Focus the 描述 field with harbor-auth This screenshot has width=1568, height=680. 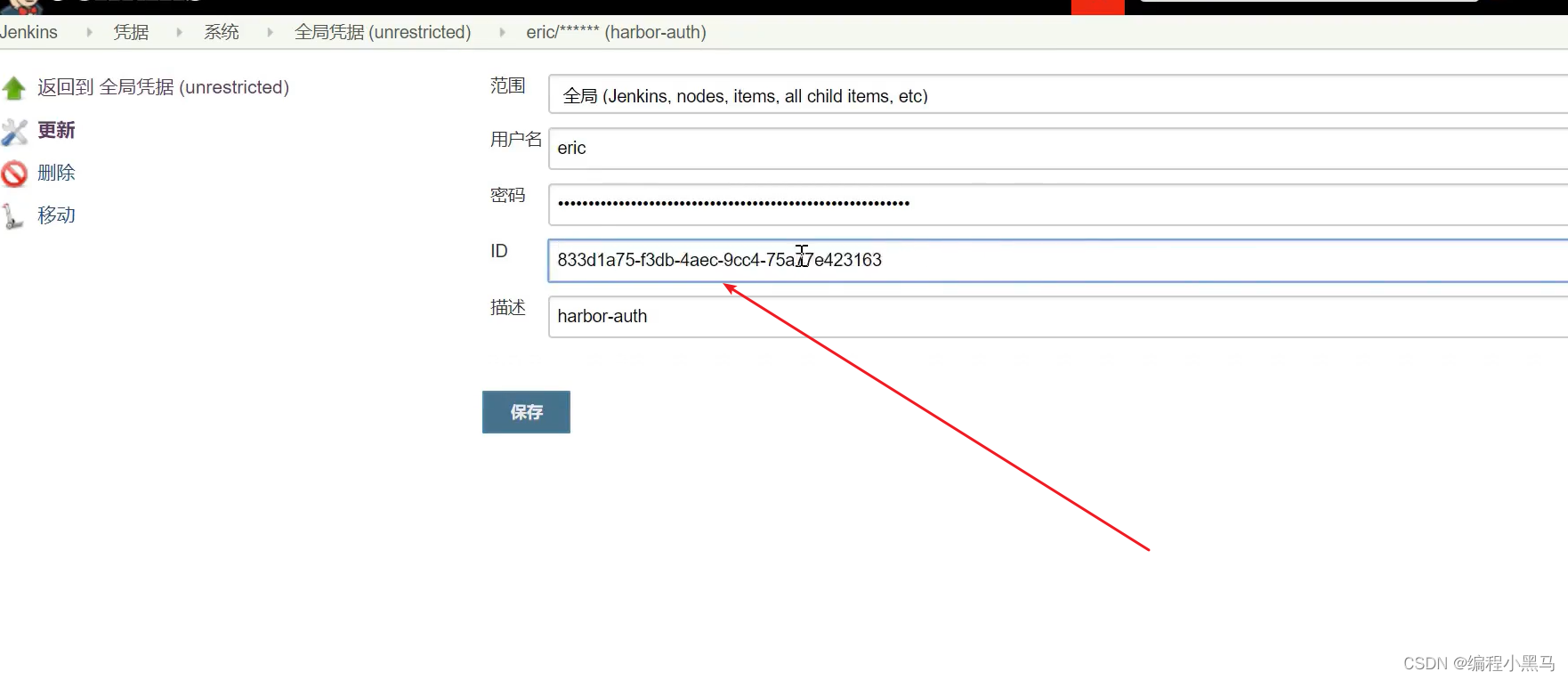point(1058,317)
